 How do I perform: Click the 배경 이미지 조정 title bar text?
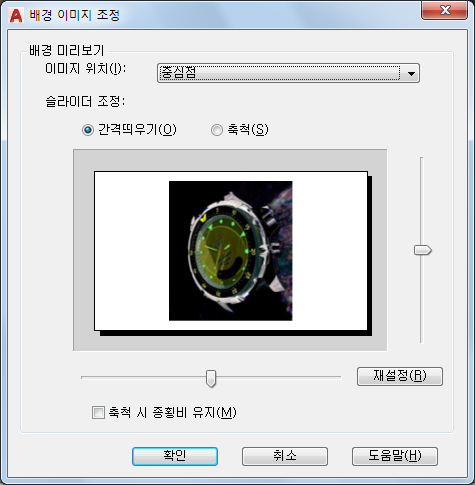[x=74, y=15]
